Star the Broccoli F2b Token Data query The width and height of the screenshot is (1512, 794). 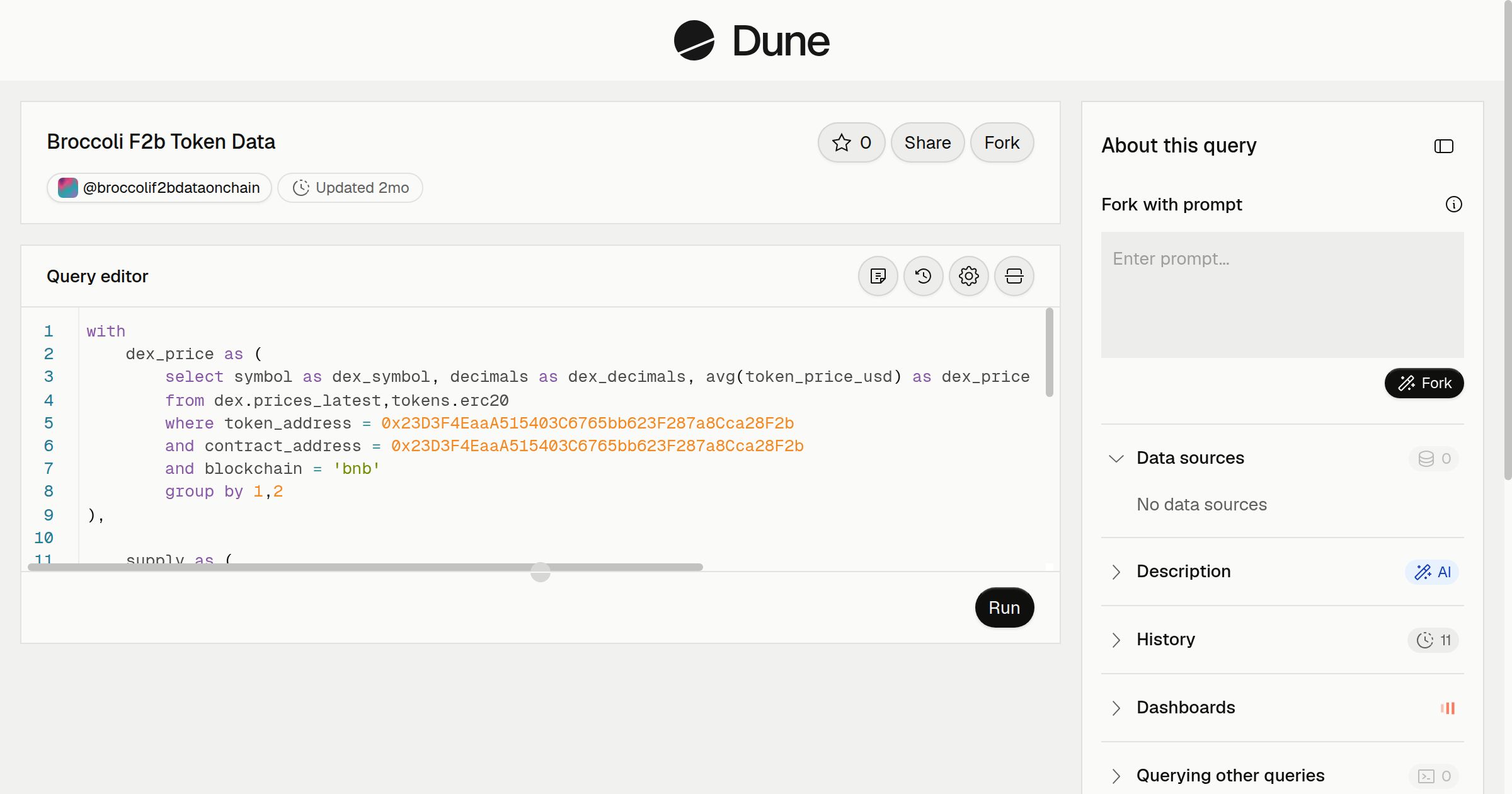(851, 142)
